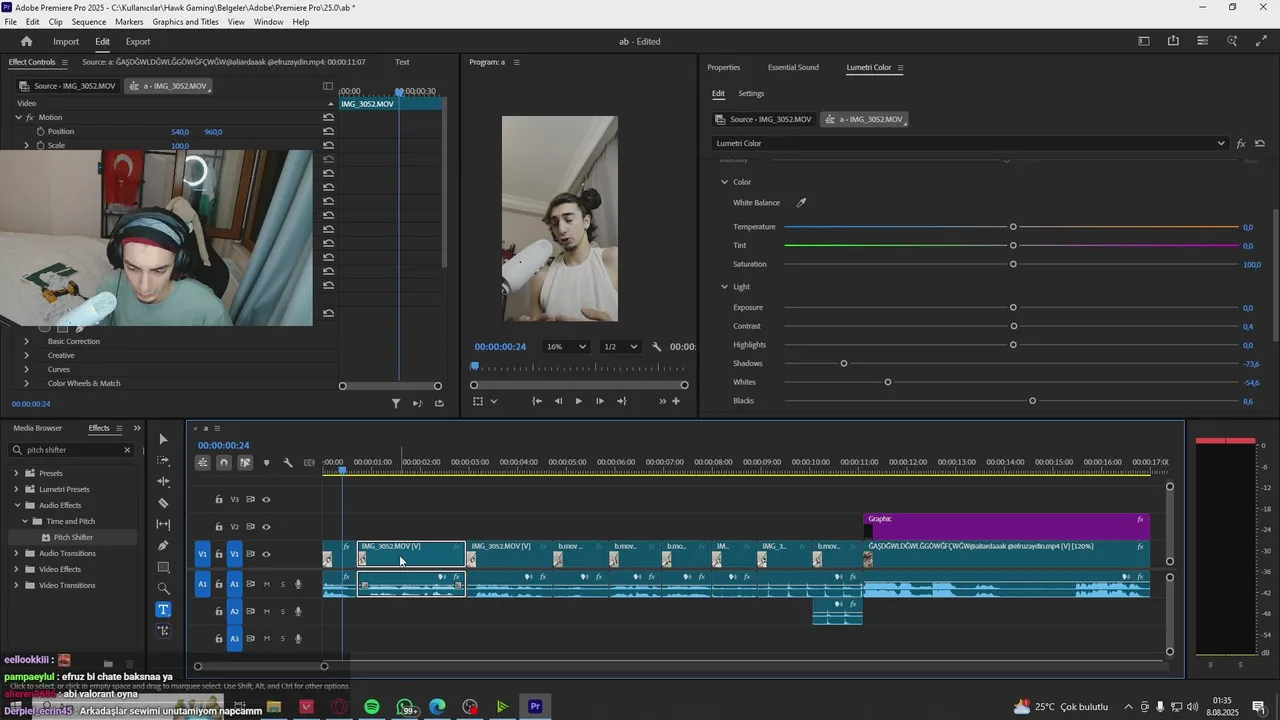1280x720 pixels.
Task: Select the purple Graphic clip
Action: (1006, 526)
